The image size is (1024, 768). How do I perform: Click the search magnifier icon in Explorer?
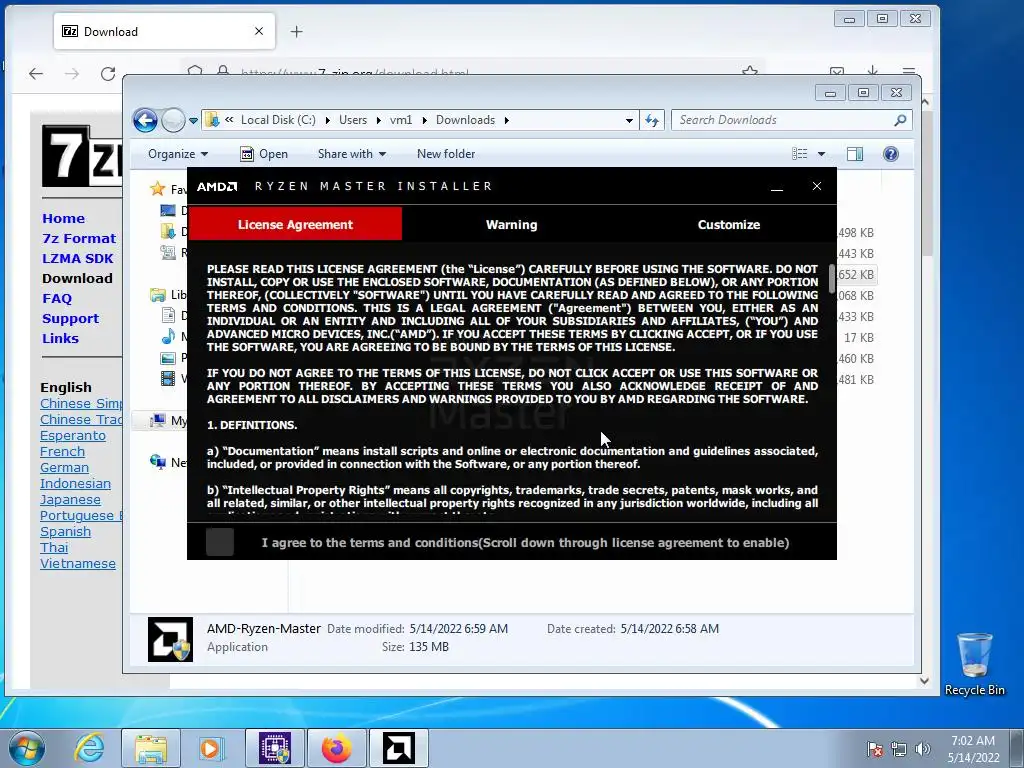[900, 120]
